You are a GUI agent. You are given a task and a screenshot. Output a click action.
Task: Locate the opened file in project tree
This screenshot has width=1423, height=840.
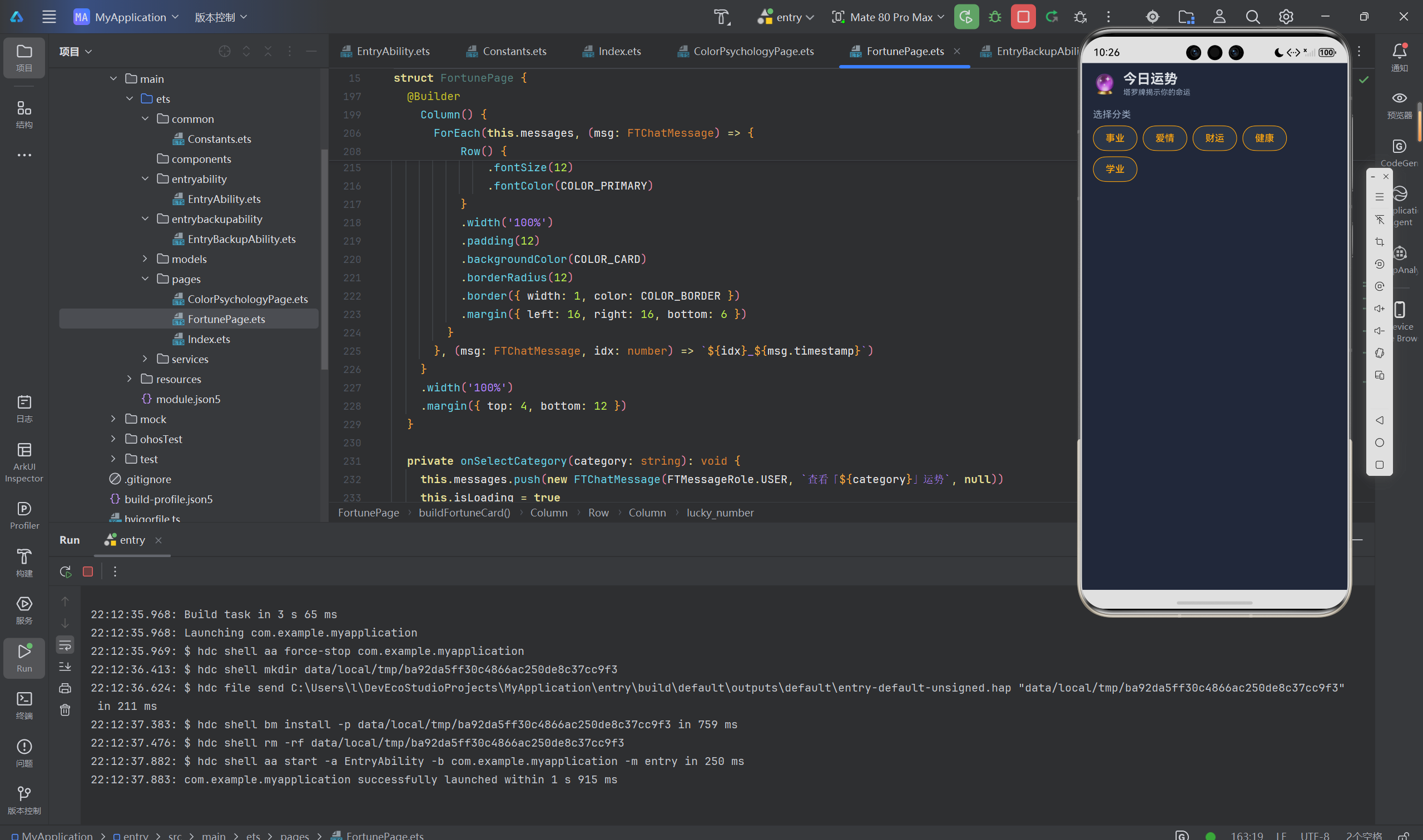(x=225, y=52)
